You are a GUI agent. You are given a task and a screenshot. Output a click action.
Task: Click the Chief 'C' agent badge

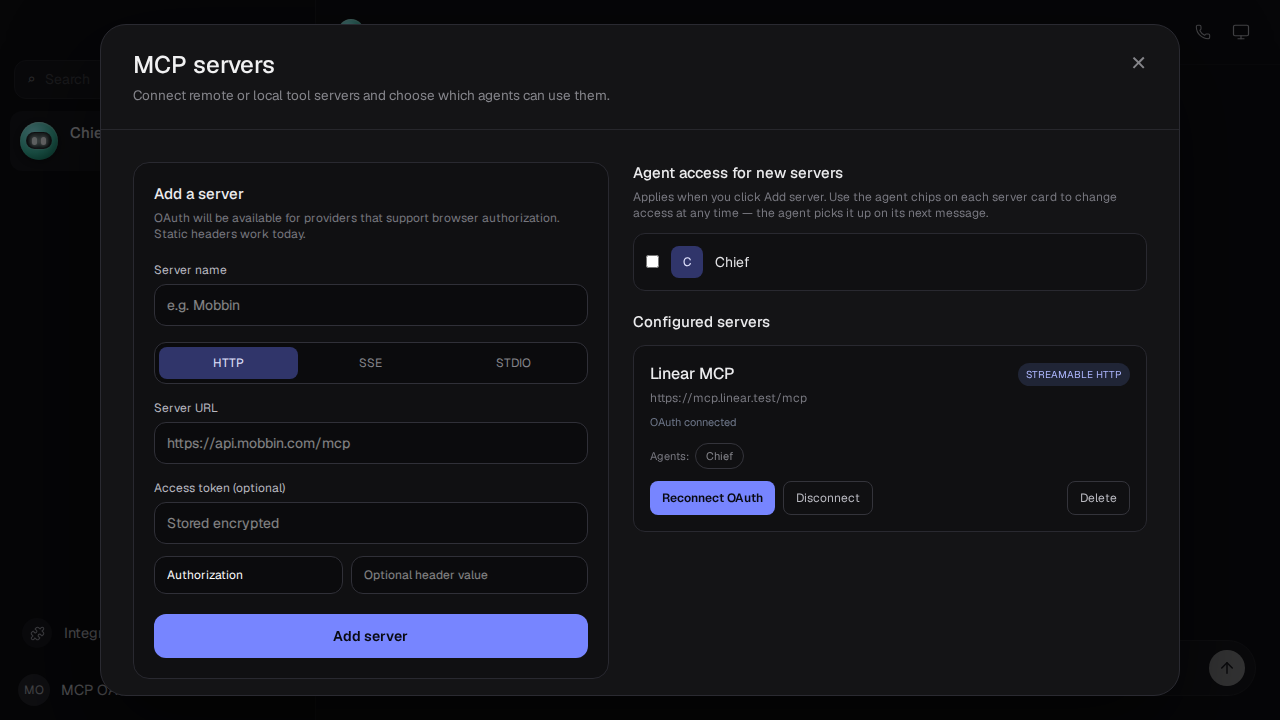(687, 262)
